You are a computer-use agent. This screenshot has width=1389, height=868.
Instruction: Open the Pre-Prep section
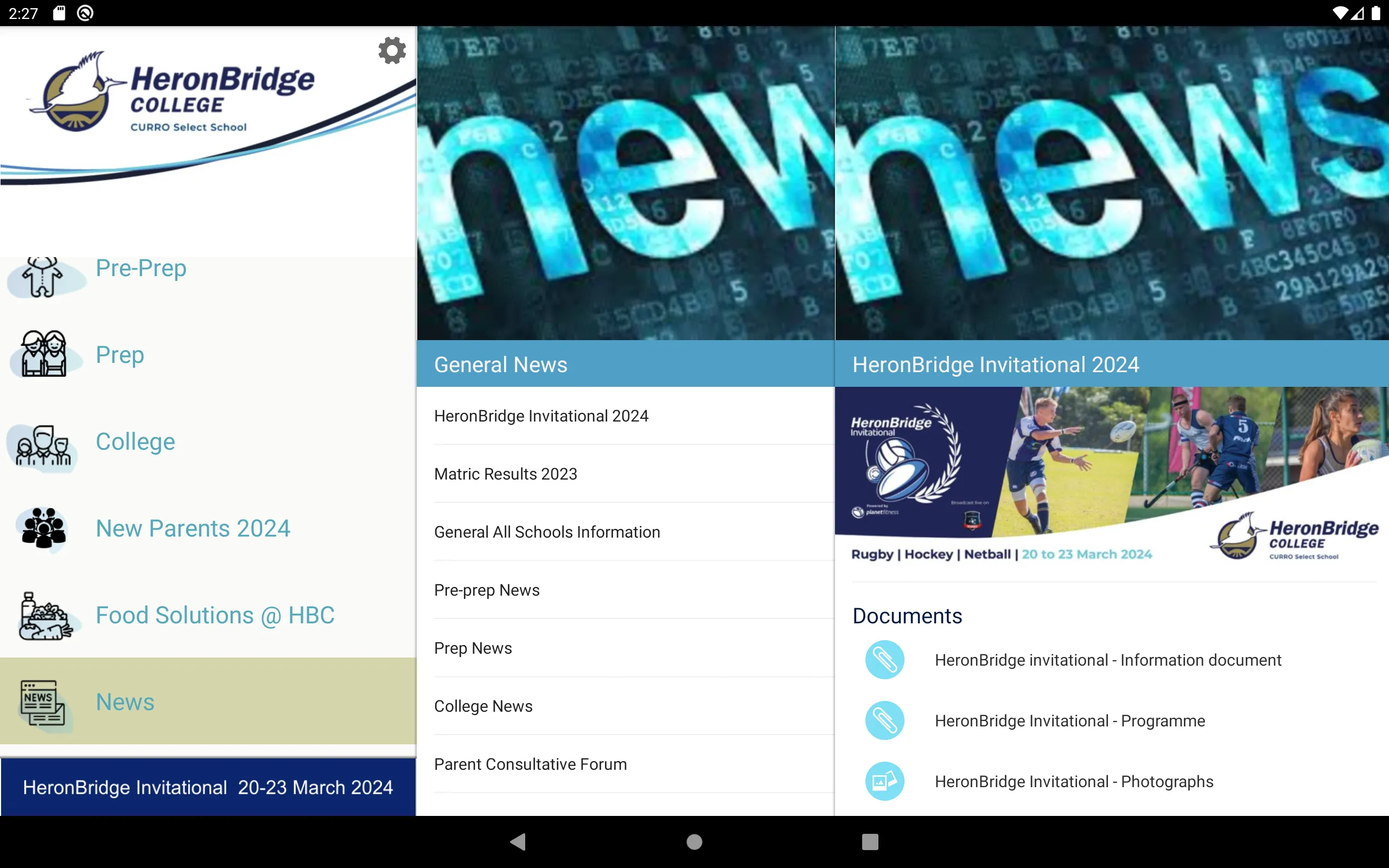tap(140, 268)
